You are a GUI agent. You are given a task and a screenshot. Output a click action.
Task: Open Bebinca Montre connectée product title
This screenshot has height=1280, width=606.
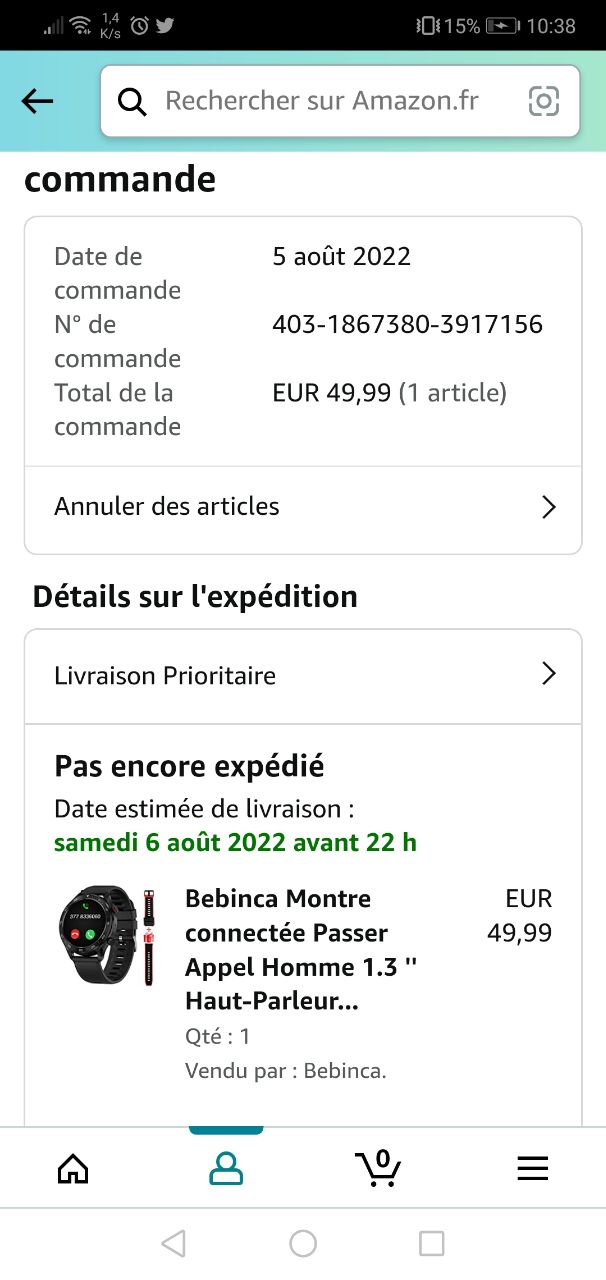[300, 949]
